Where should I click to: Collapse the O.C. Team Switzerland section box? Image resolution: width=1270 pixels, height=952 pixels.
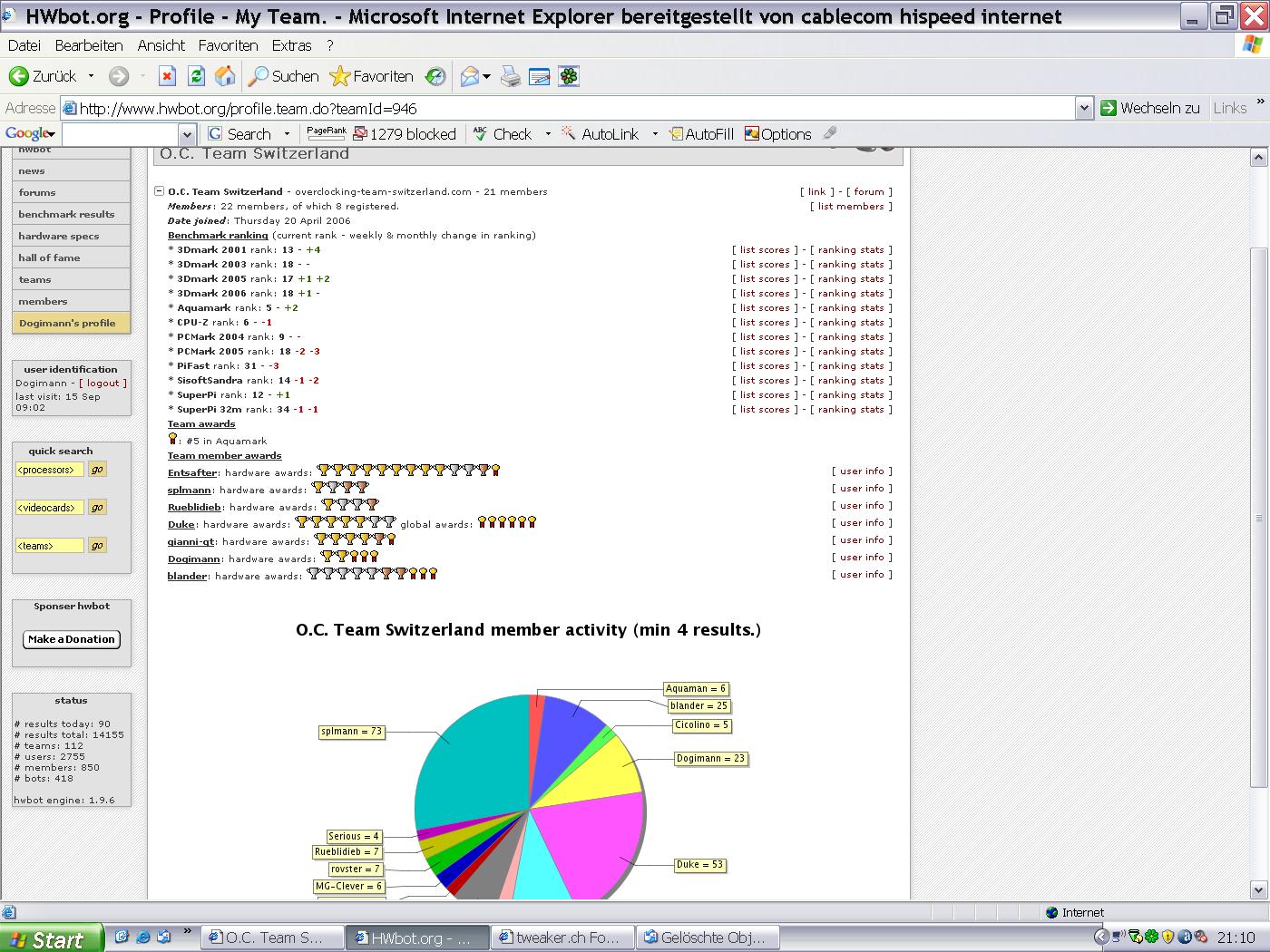click(x=159, y=191)
